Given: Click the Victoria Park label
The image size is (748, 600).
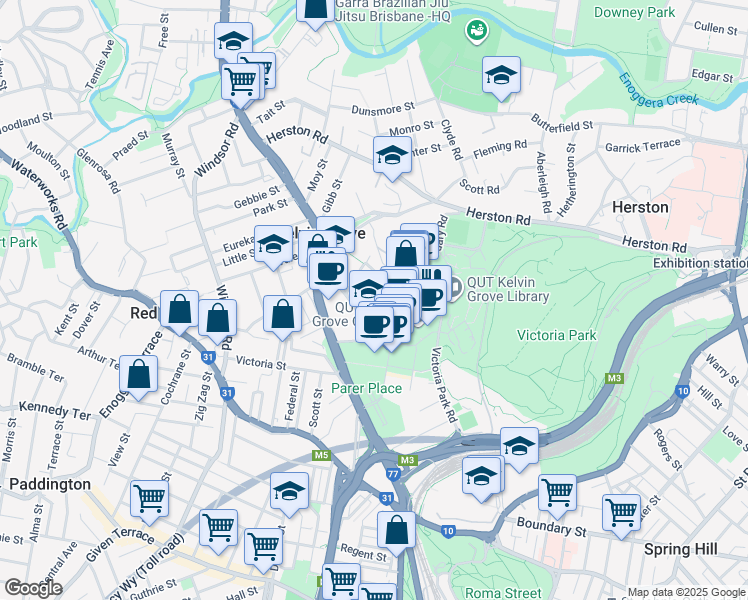Looking at the screenshot, I should 557,335.
